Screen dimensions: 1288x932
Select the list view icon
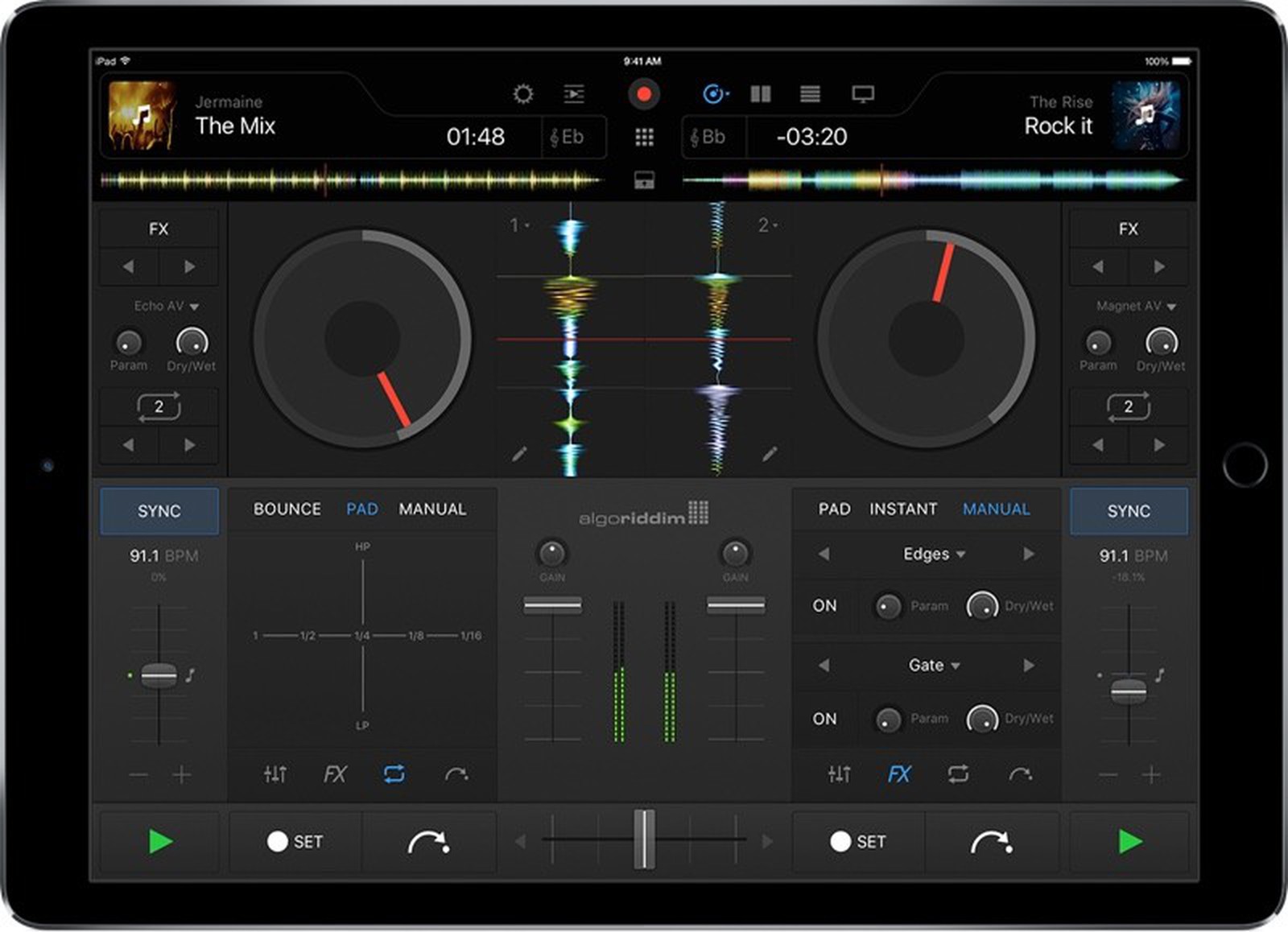tap(810, 93)
